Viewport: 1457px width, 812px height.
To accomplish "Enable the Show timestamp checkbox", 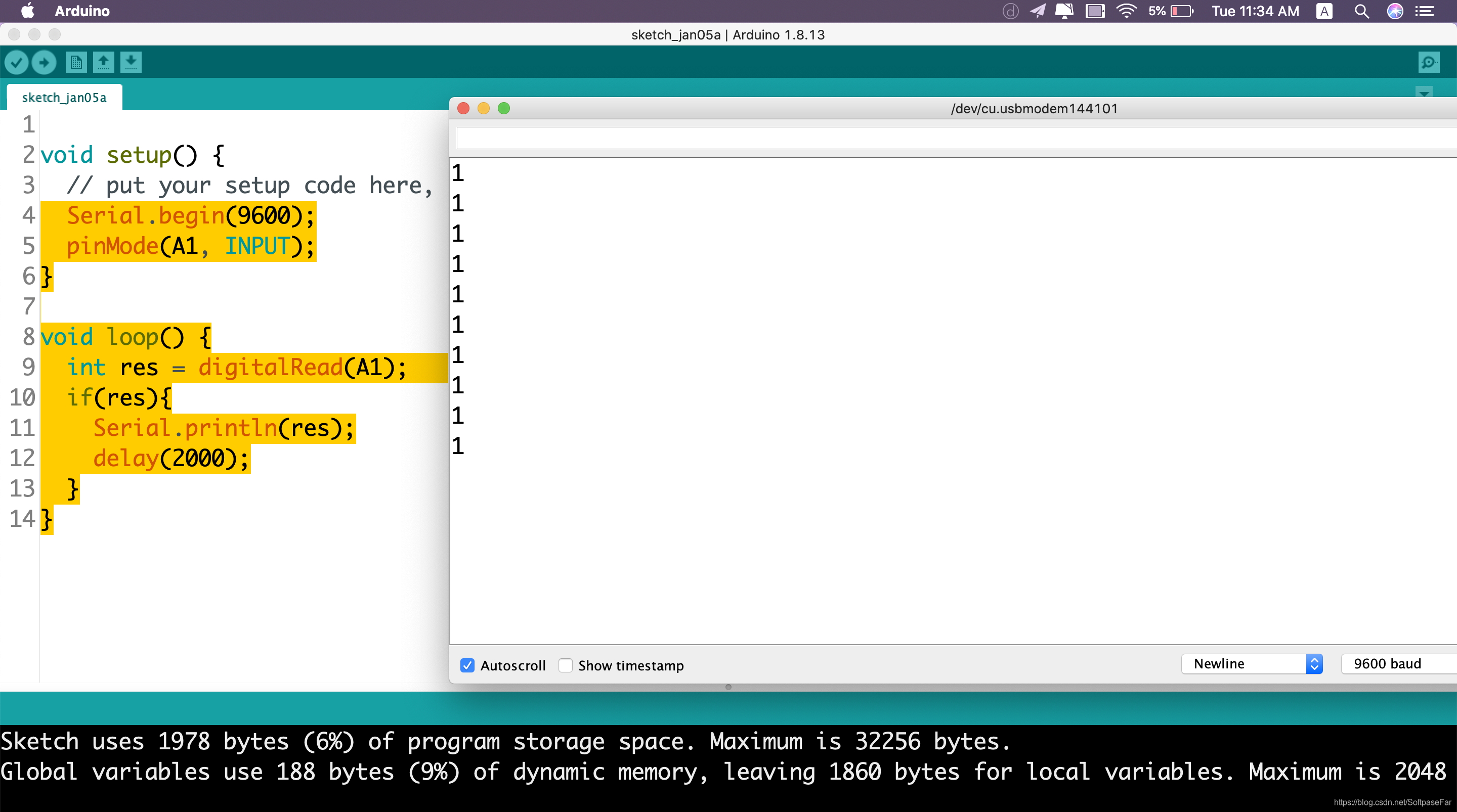I will point(565,665).
